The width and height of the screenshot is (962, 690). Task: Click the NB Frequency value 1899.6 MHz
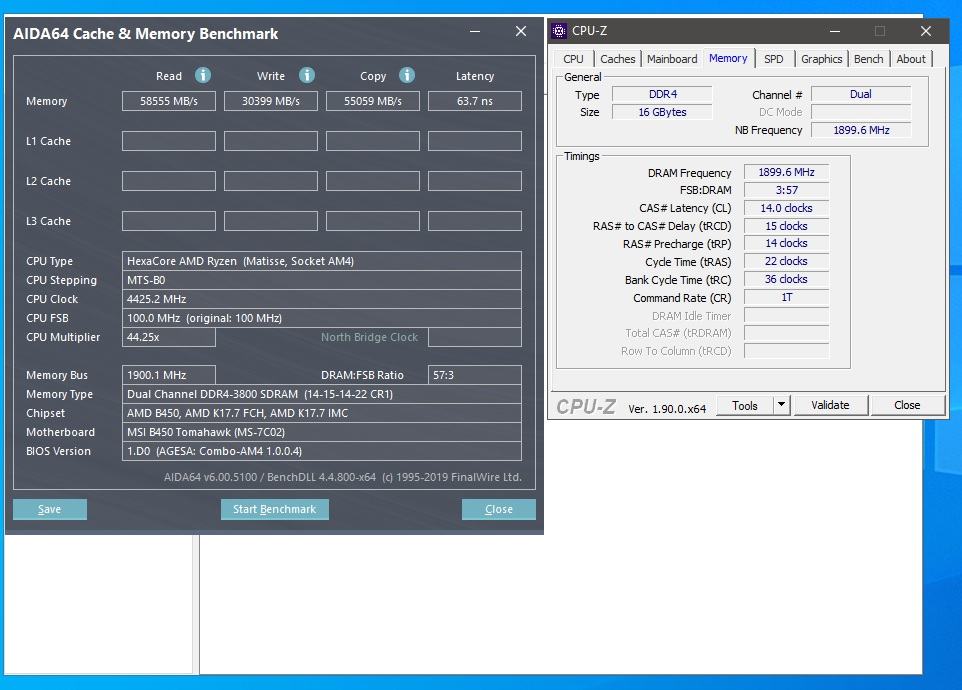click(861, 130)
